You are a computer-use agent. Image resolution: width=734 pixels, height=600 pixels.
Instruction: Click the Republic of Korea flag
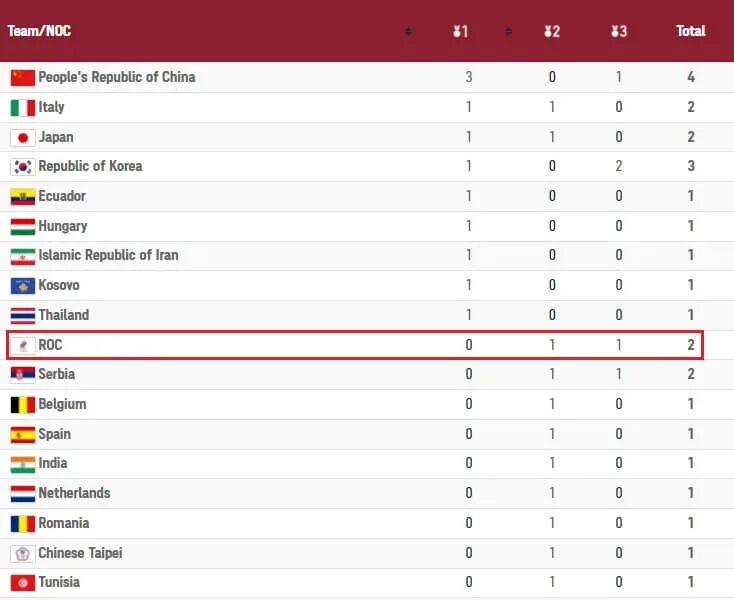22,166
